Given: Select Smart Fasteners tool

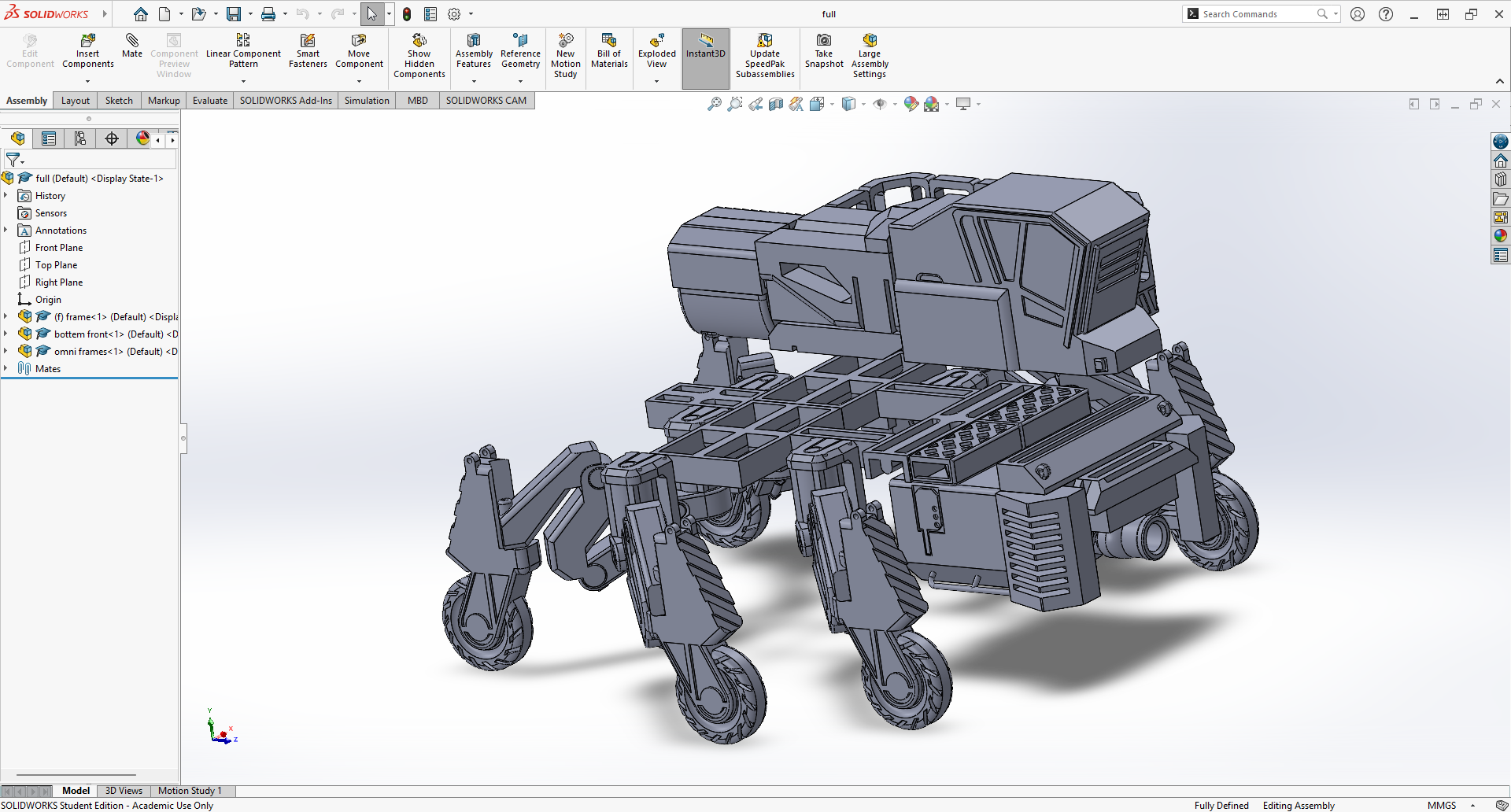Looking at the screenshot, I should 308,41.
